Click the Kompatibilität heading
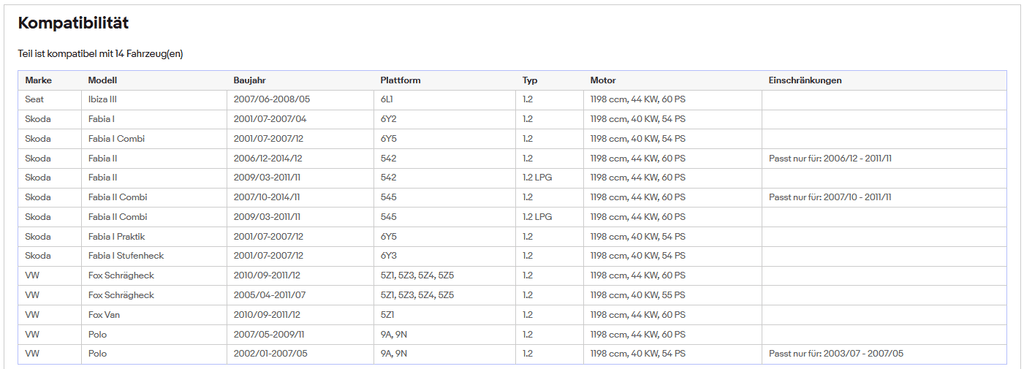The width and height of the screenshot is (1024, 369). coord(73,24)
